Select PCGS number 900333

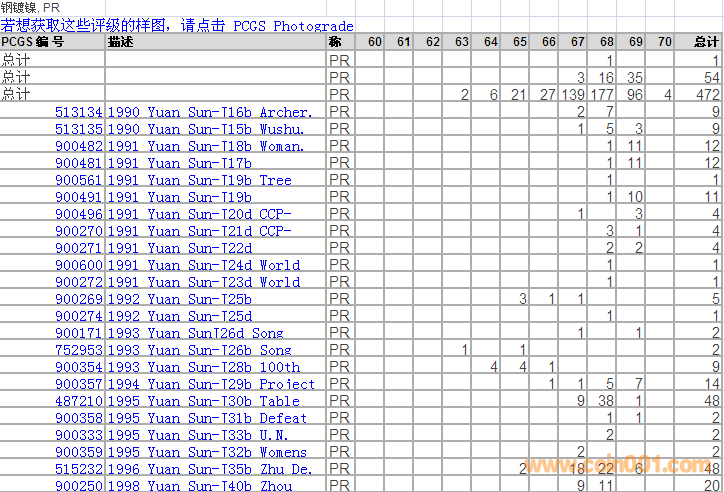[78, 435]
